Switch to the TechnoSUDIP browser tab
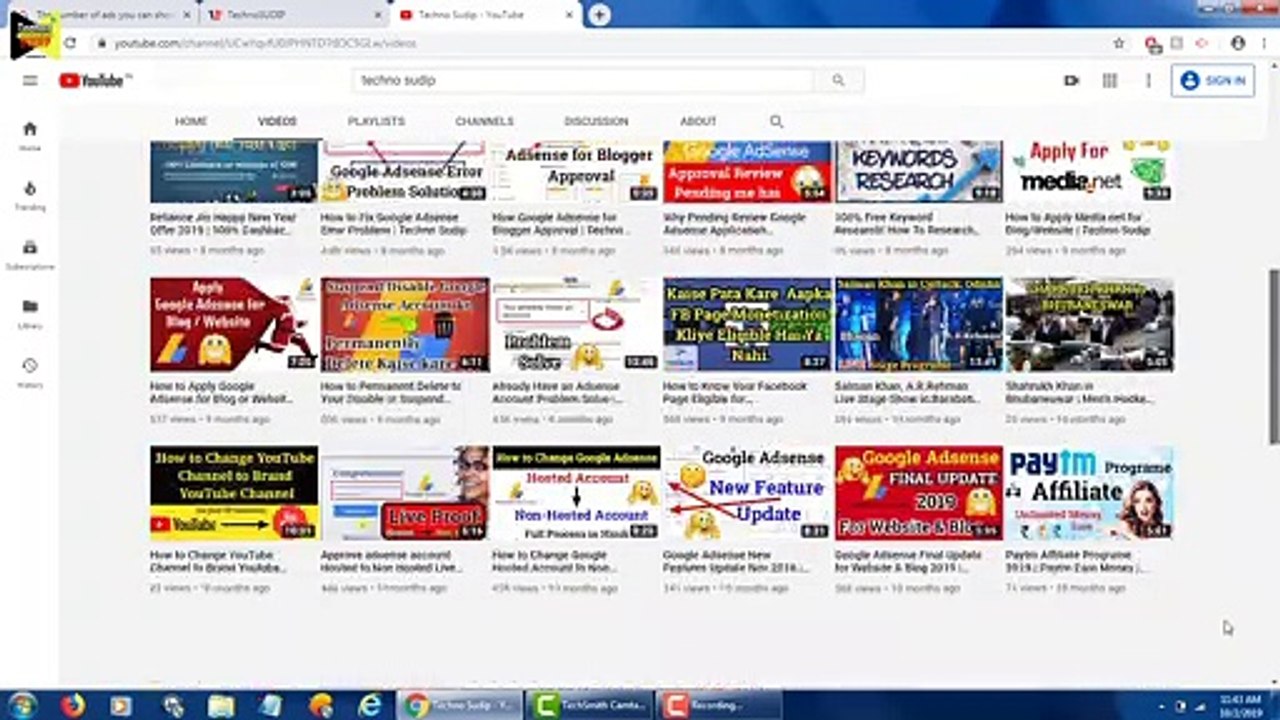 [x=293, y=15]
